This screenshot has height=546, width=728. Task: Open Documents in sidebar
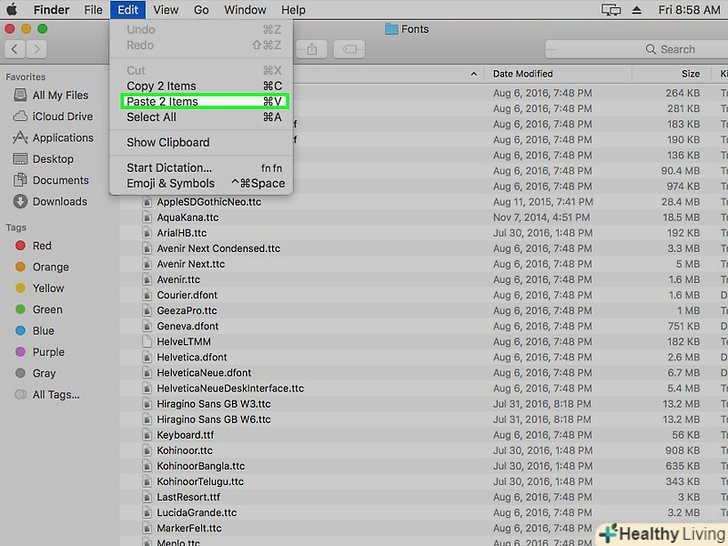pyautogui.click(x=51, y=180)
